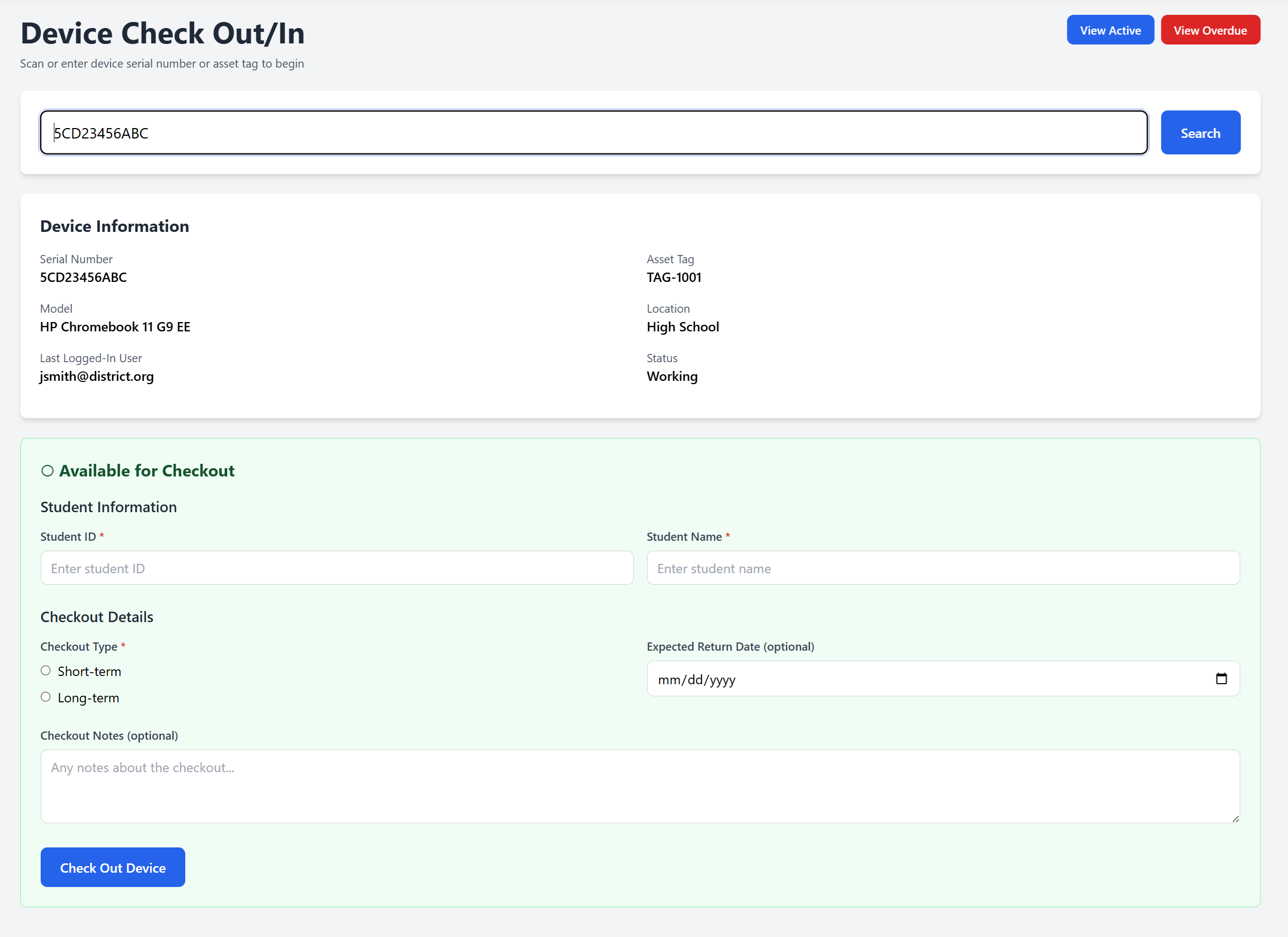Click the Working status text
Image resolution: width=1288 pixels, height=937 pixels.
pos(672,376)
